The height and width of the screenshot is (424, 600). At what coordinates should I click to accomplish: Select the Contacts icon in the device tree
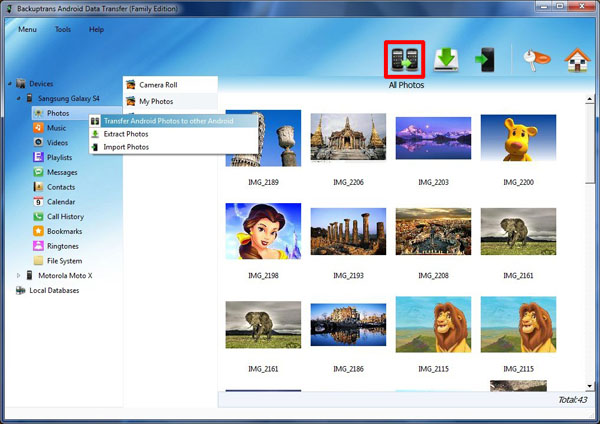click(38, 187)
